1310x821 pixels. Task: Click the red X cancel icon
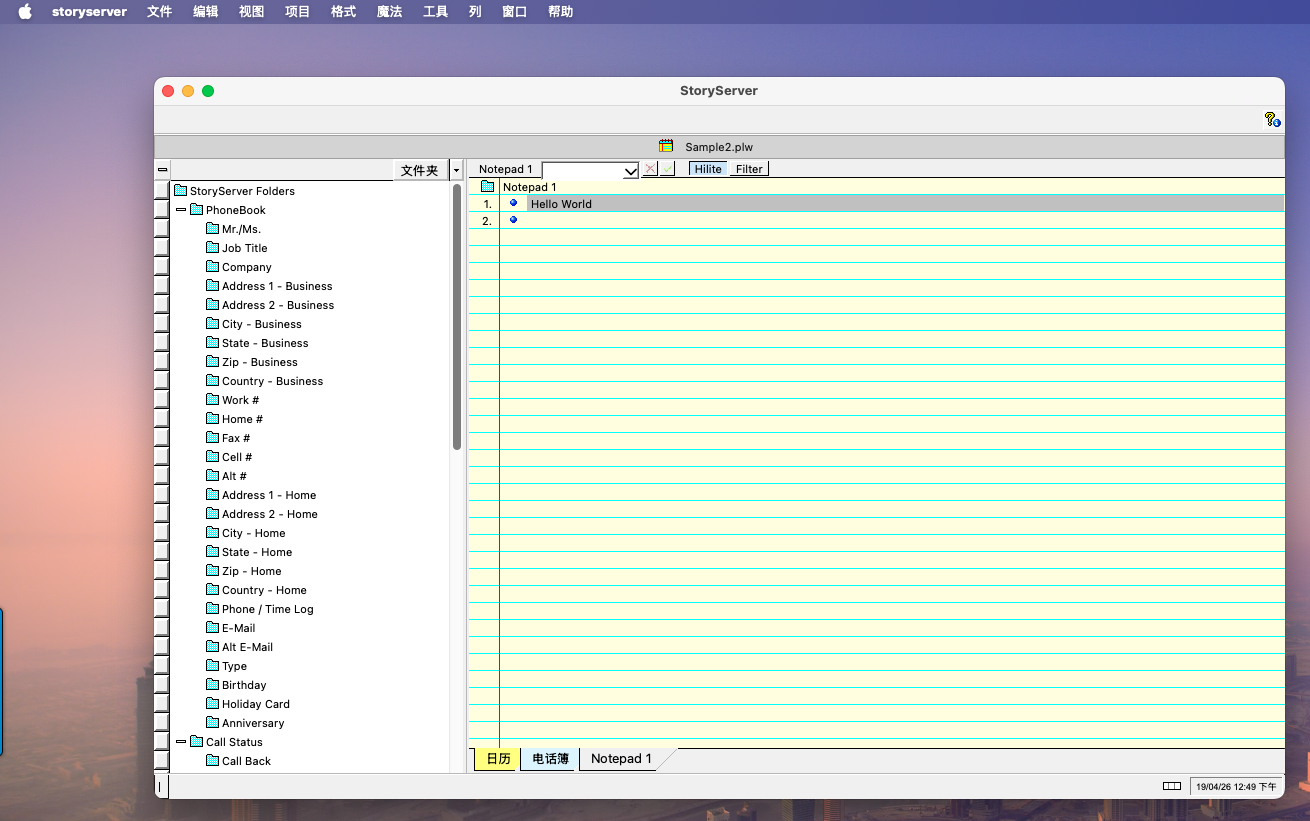[650, 169]
